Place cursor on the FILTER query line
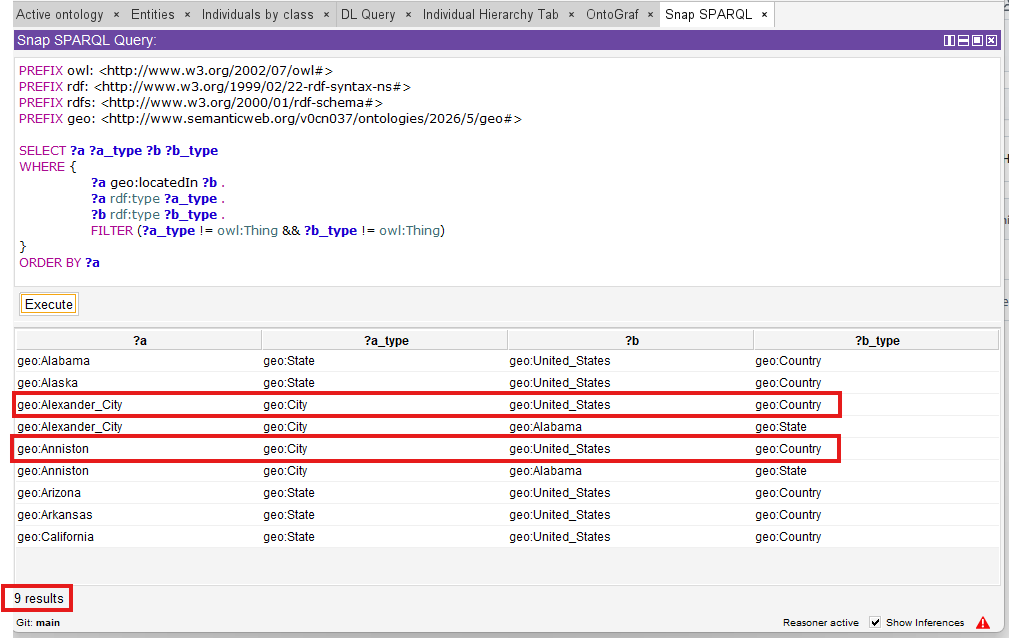Viewport: 1009px width, 638px height. pos(268,230)
